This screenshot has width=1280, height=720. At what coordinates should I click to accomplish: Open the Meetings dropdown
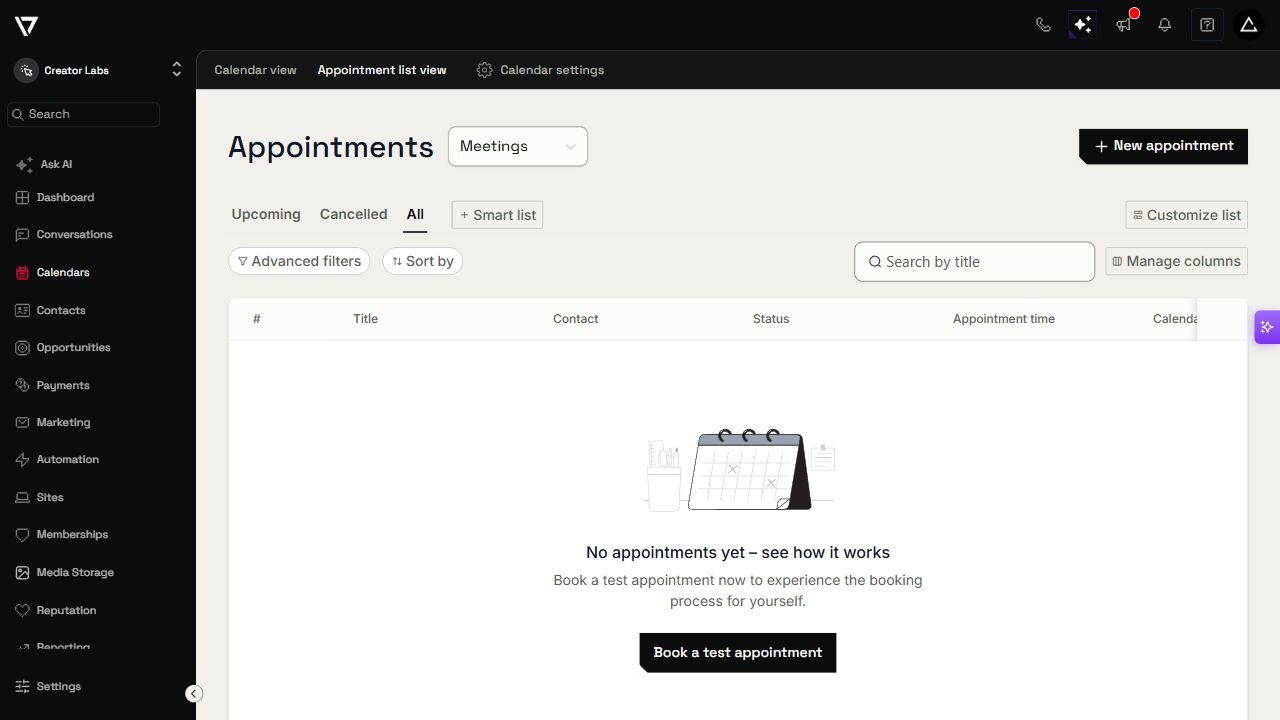click(x=518, y=146)
